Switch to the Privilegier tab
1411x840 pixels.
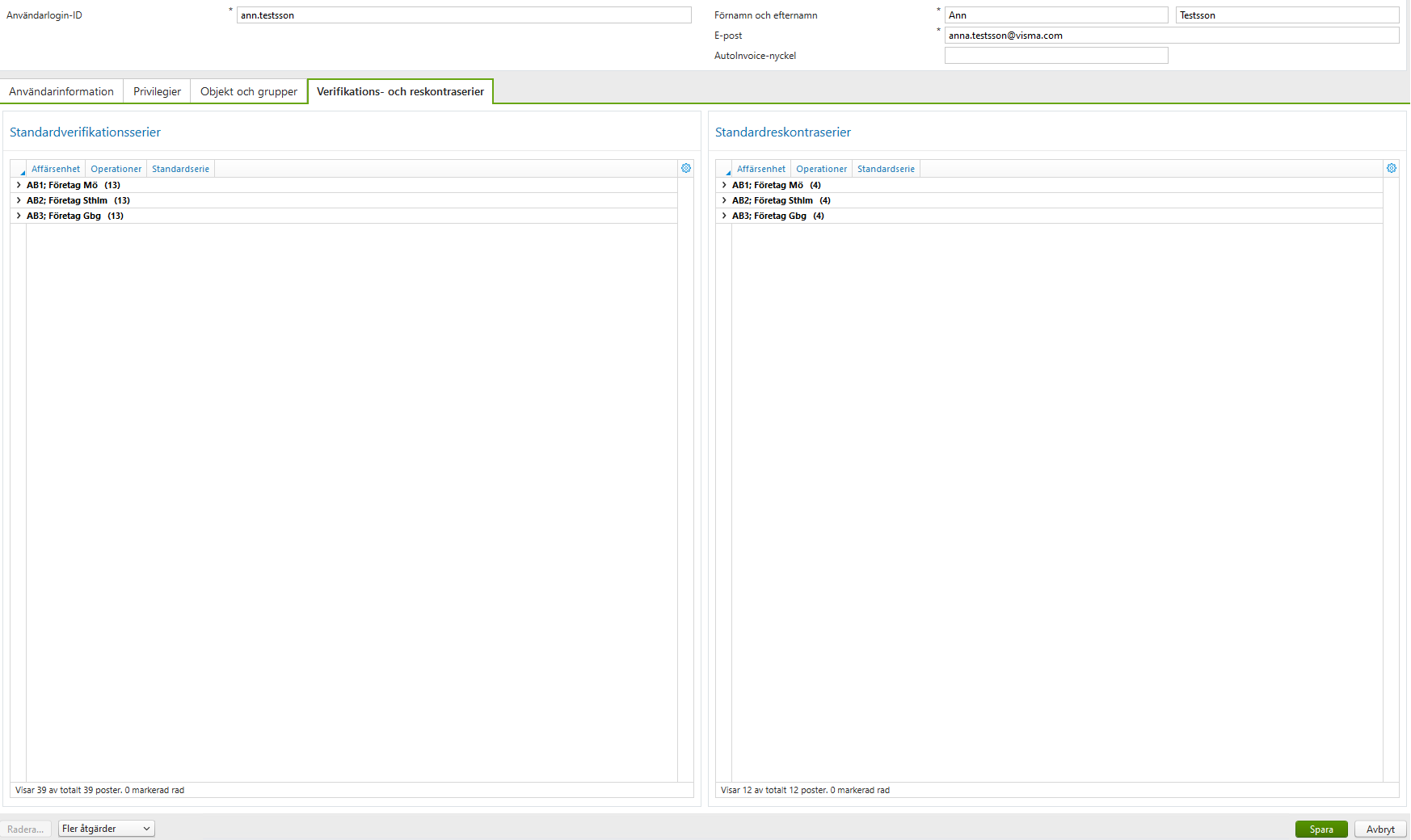(x=156, y=91)
